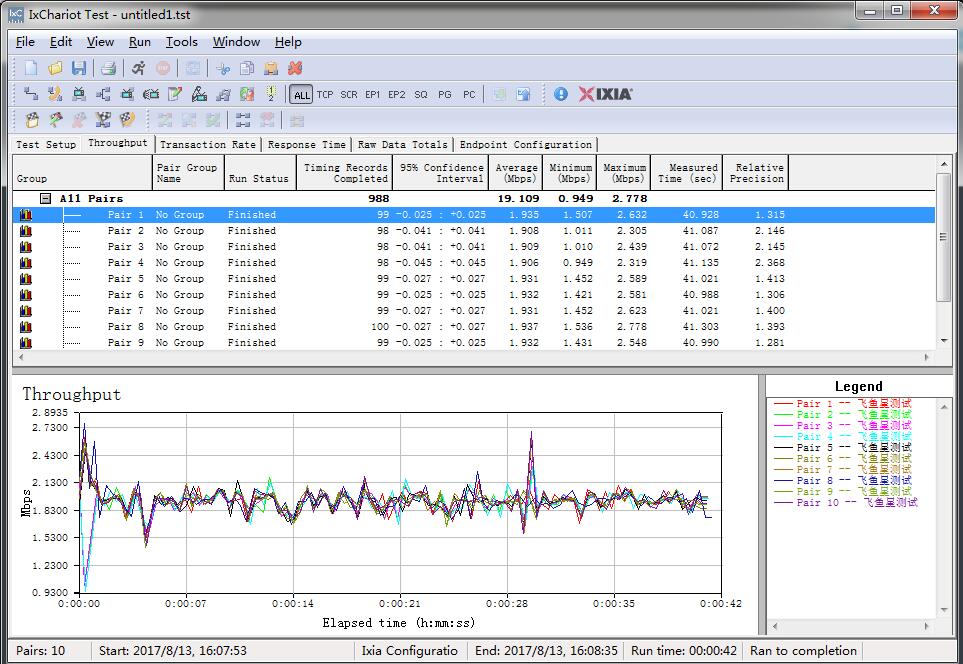The width and height of the screenshot is (963, 664).
Task: Click the Cut scissors icon
Action: pos(223,68)
